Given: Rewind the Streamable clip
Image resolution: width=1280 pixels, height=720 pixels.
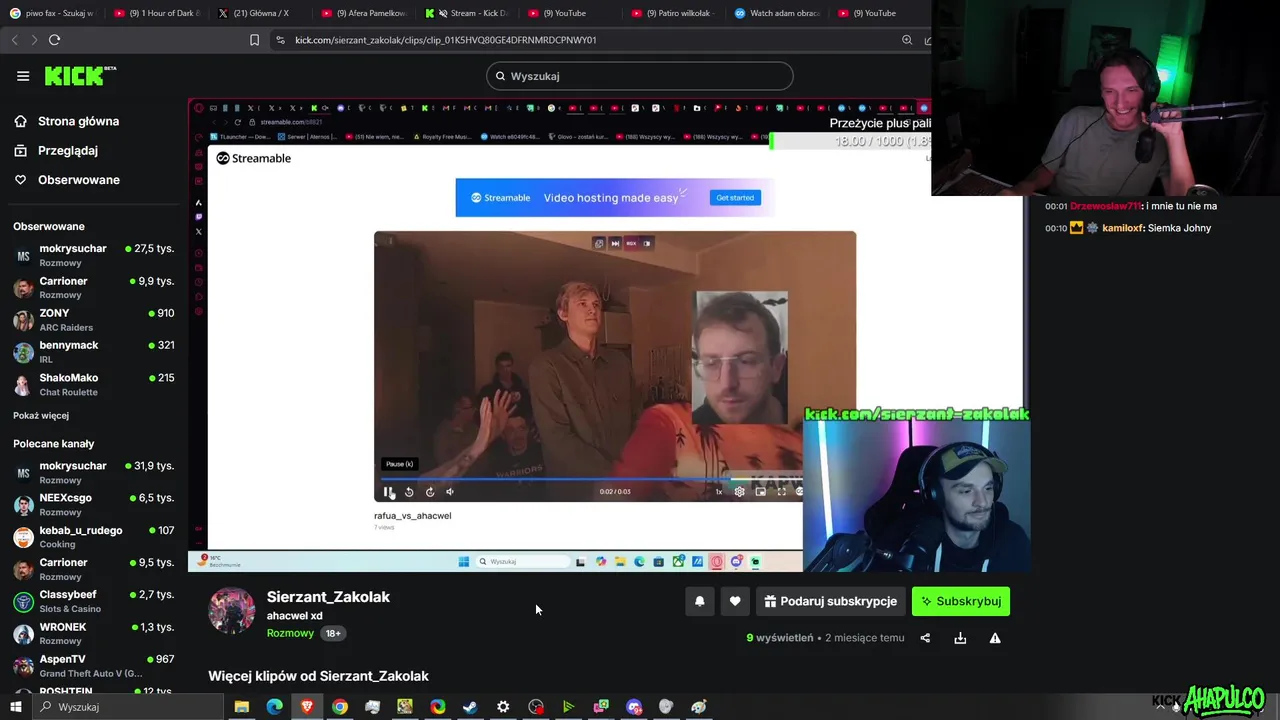Looking at the screenshot, I should coord(409,491).
